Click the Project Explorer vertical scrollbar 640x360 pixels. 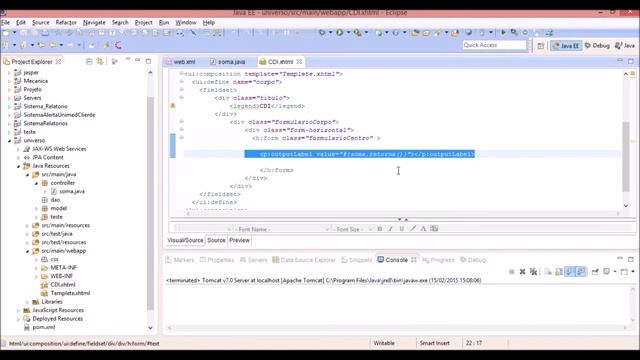(x=150, y=203)
